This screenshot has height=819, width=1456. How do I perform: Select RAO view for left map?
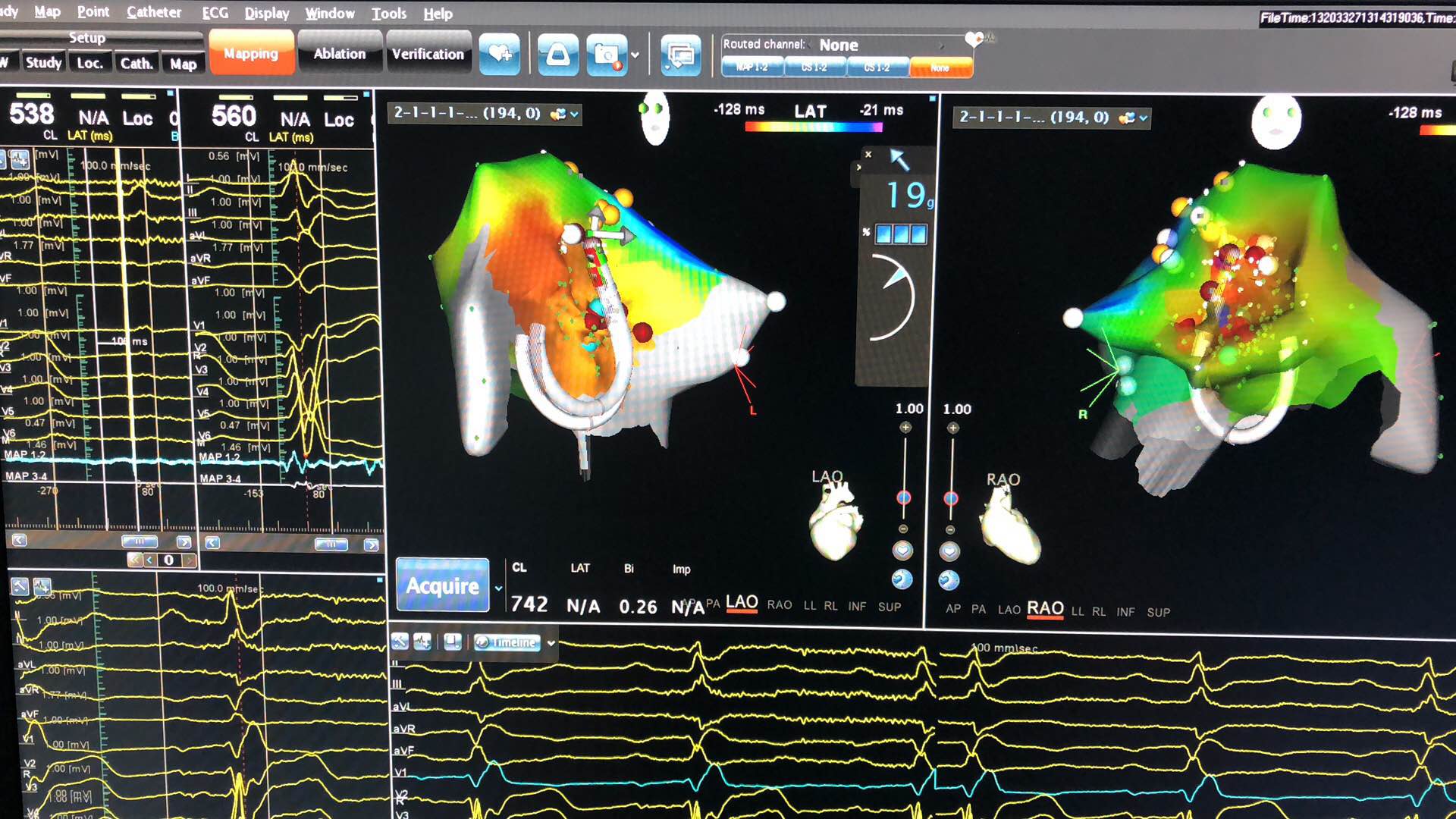pos(780,605)
